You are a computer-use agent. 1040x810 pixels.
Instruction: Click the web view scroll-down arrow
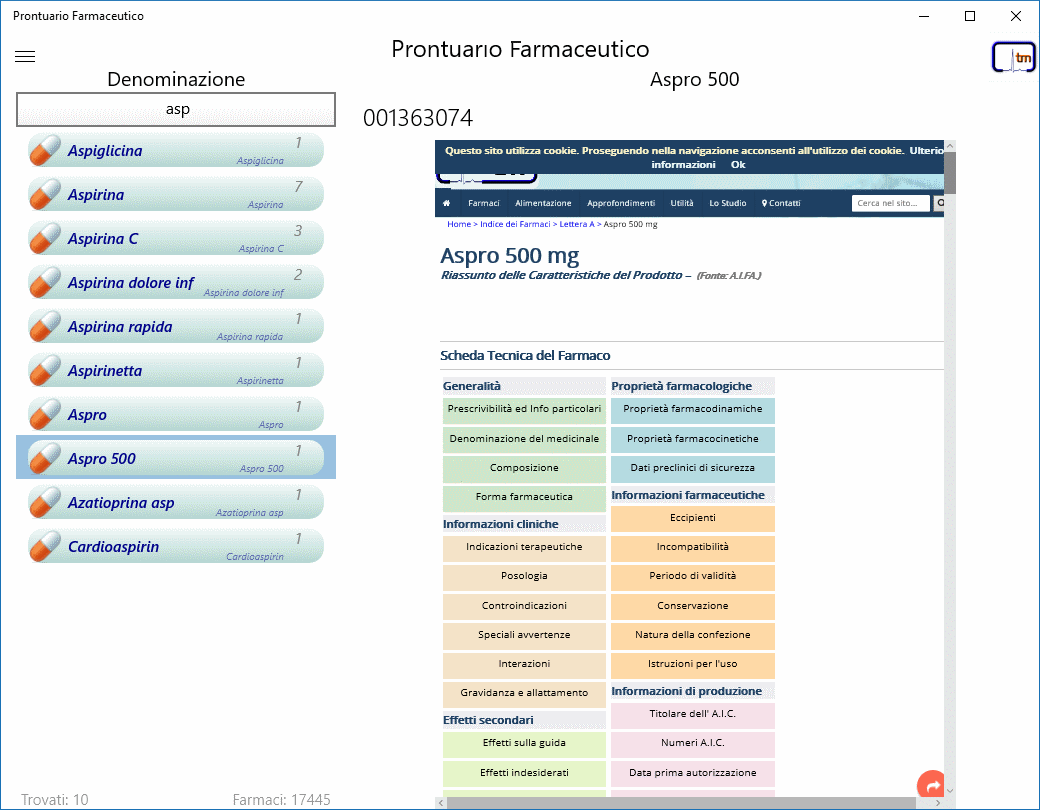(950, 791)
